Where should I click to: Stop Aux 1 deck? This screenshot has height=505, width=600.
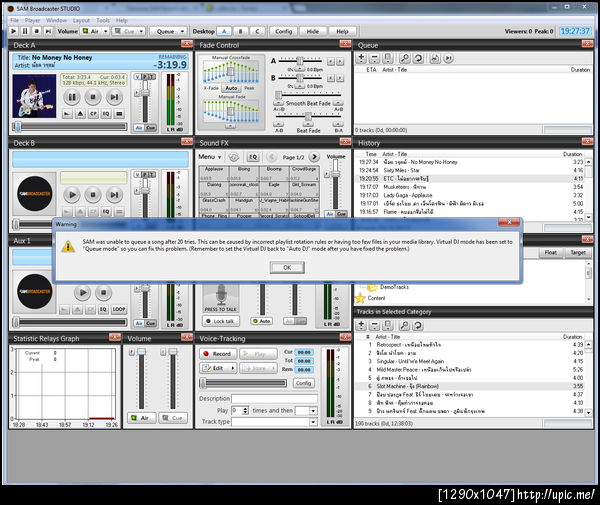pyautogui.click(x=103, y=293)
